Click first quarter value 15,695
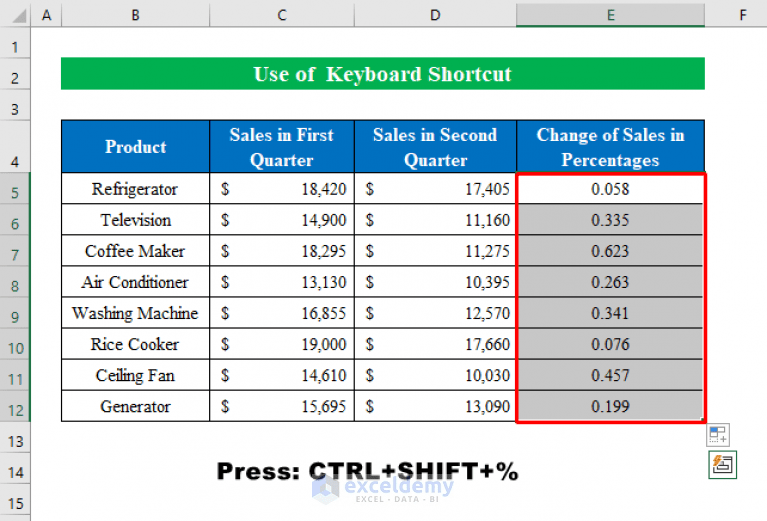The height and width of the screenshot is (521, 767). (x=282, y=406)
